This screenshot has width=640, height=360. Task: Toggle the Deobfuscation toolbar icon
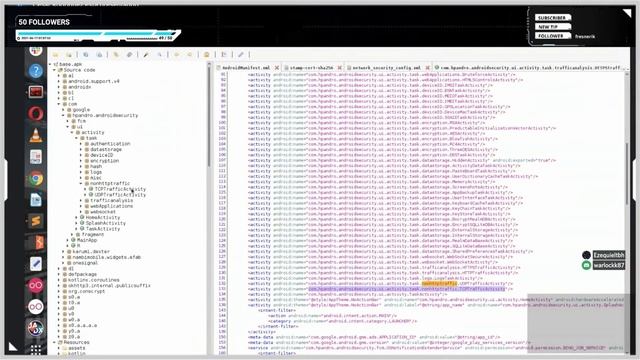[x=207, y=55]
